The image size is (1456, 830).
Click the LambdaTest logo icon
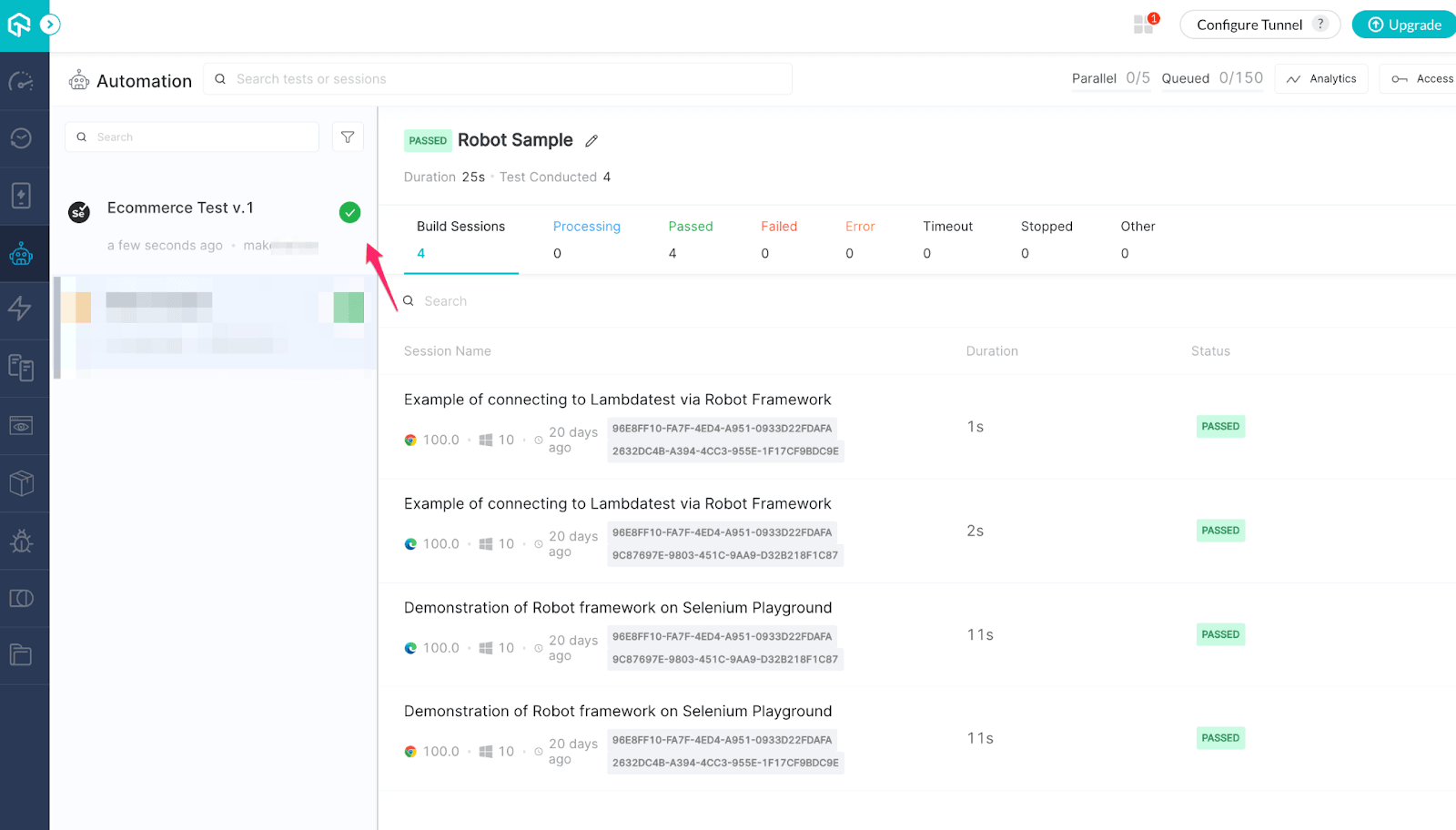tap(19, 25)
